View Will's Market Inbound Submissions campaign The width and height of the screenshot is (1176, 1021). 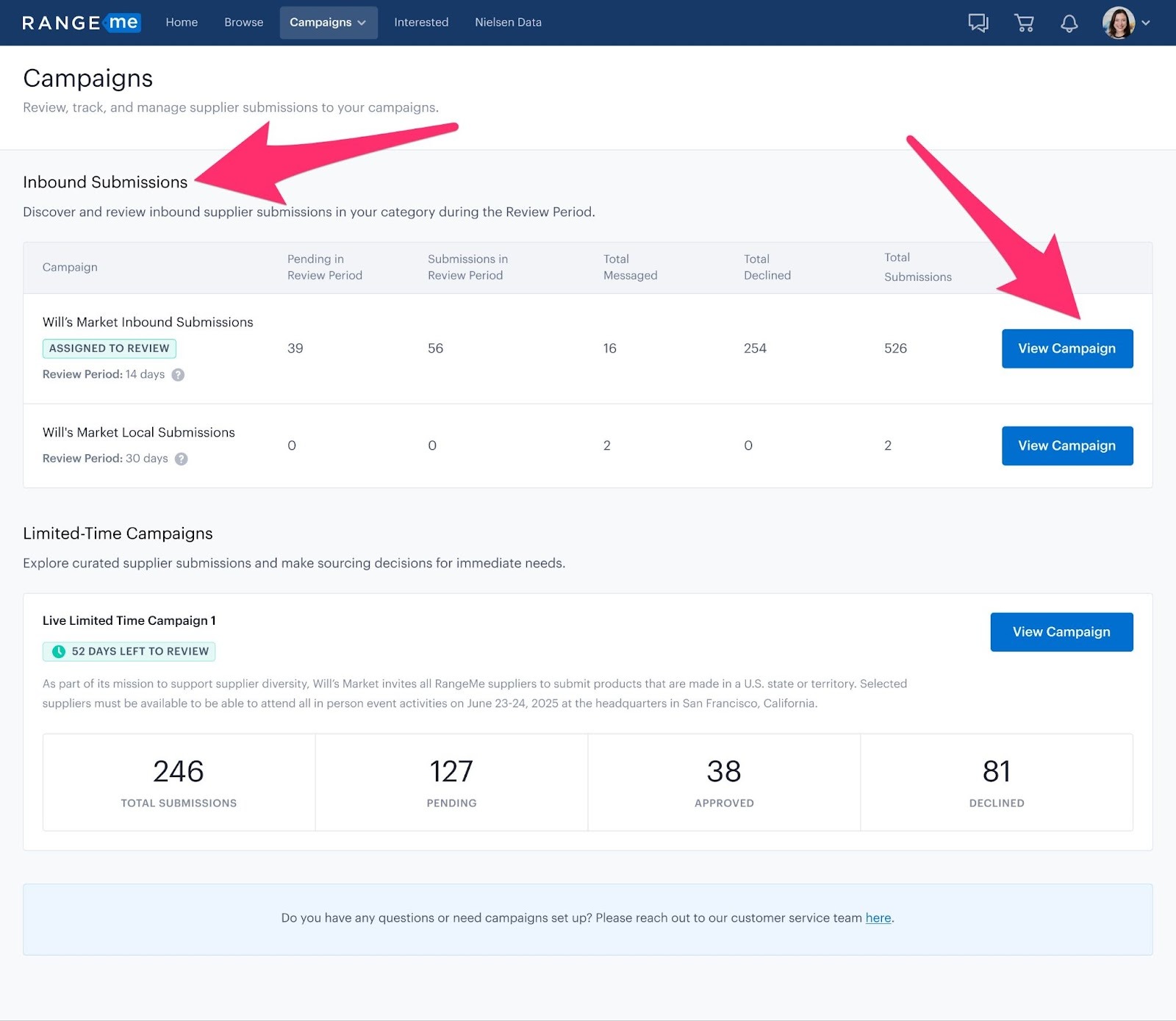tap(1066, 348)
